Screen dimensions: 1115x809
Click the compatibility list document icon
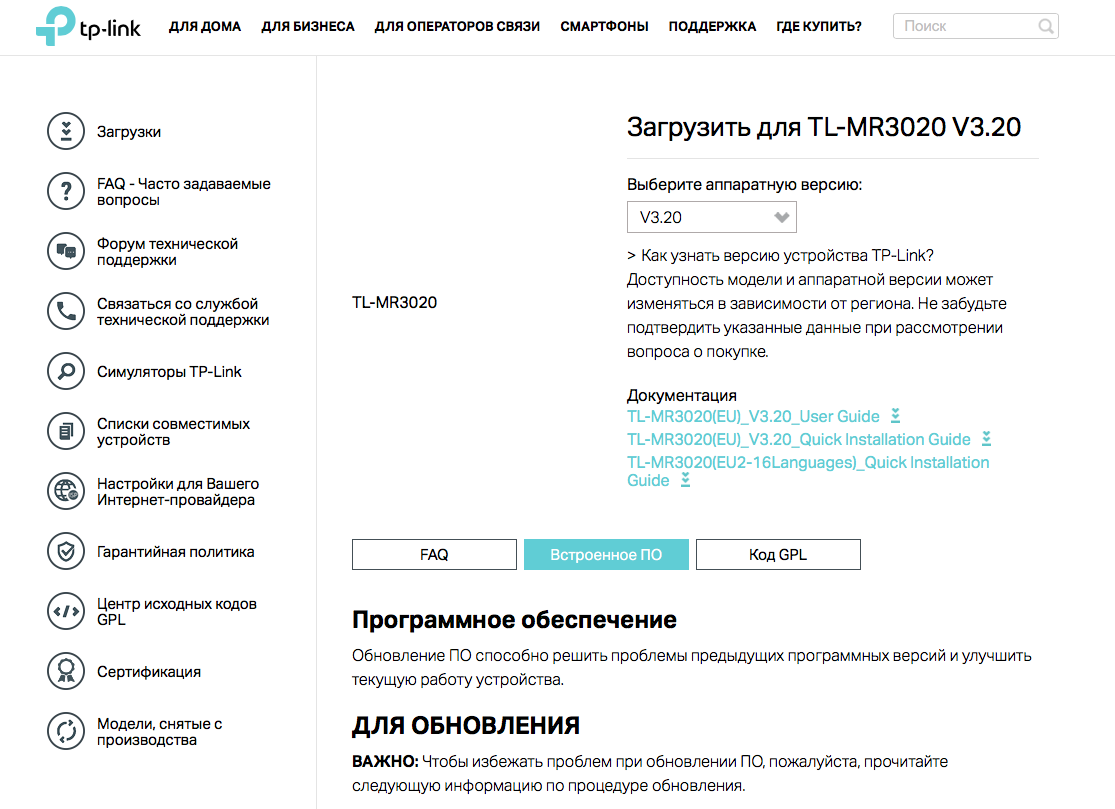point(66,432)
